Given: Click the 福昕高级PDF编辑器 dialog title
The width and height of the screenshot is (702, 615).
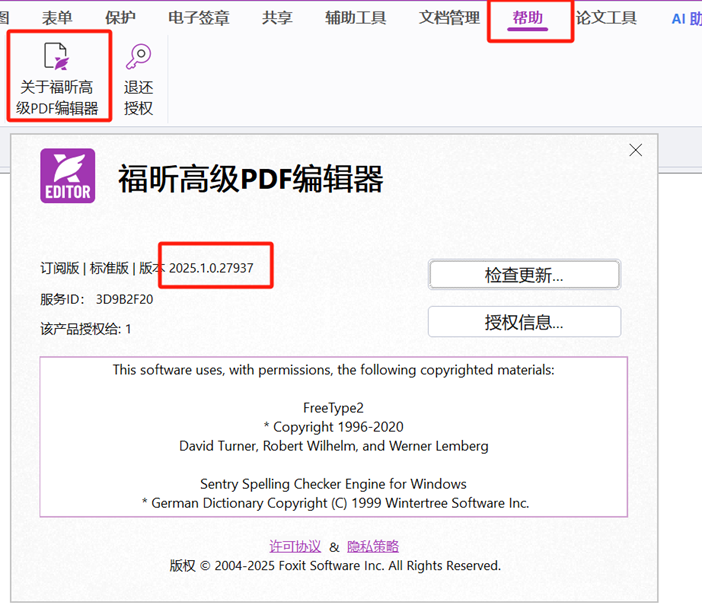Looking at the screenshot, I should [250, 179].
